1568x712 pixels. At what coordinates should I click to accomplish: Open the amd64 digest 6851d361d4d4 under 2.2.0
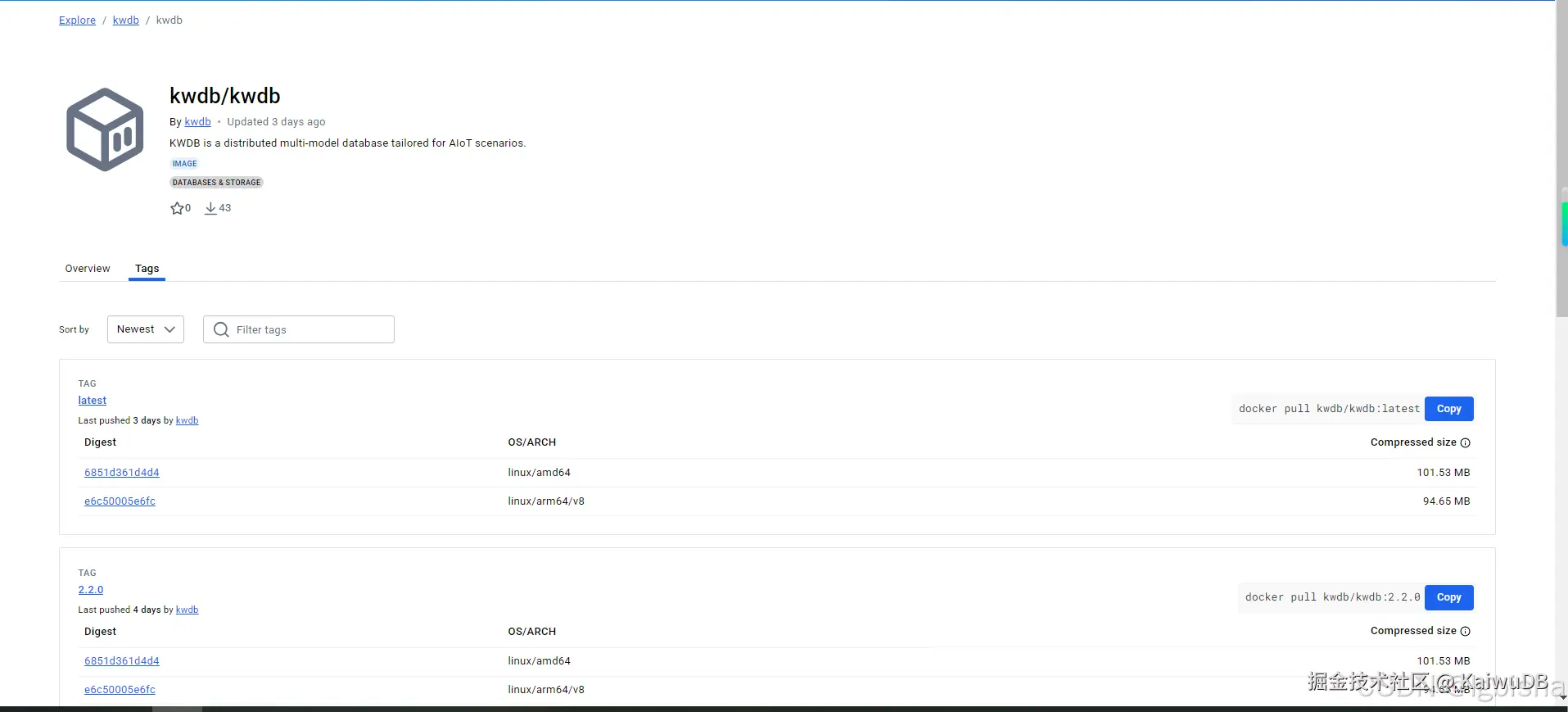point(122,661)
